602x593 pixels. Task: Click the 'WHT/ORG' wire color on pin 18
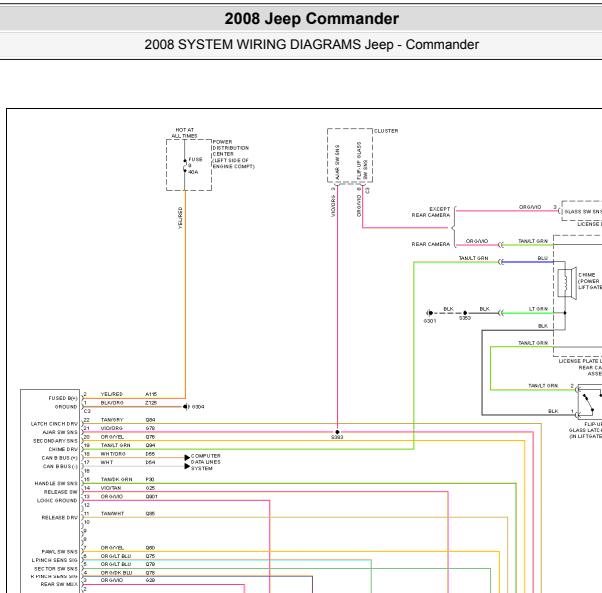pyautogui.click(x=113, y=454)
